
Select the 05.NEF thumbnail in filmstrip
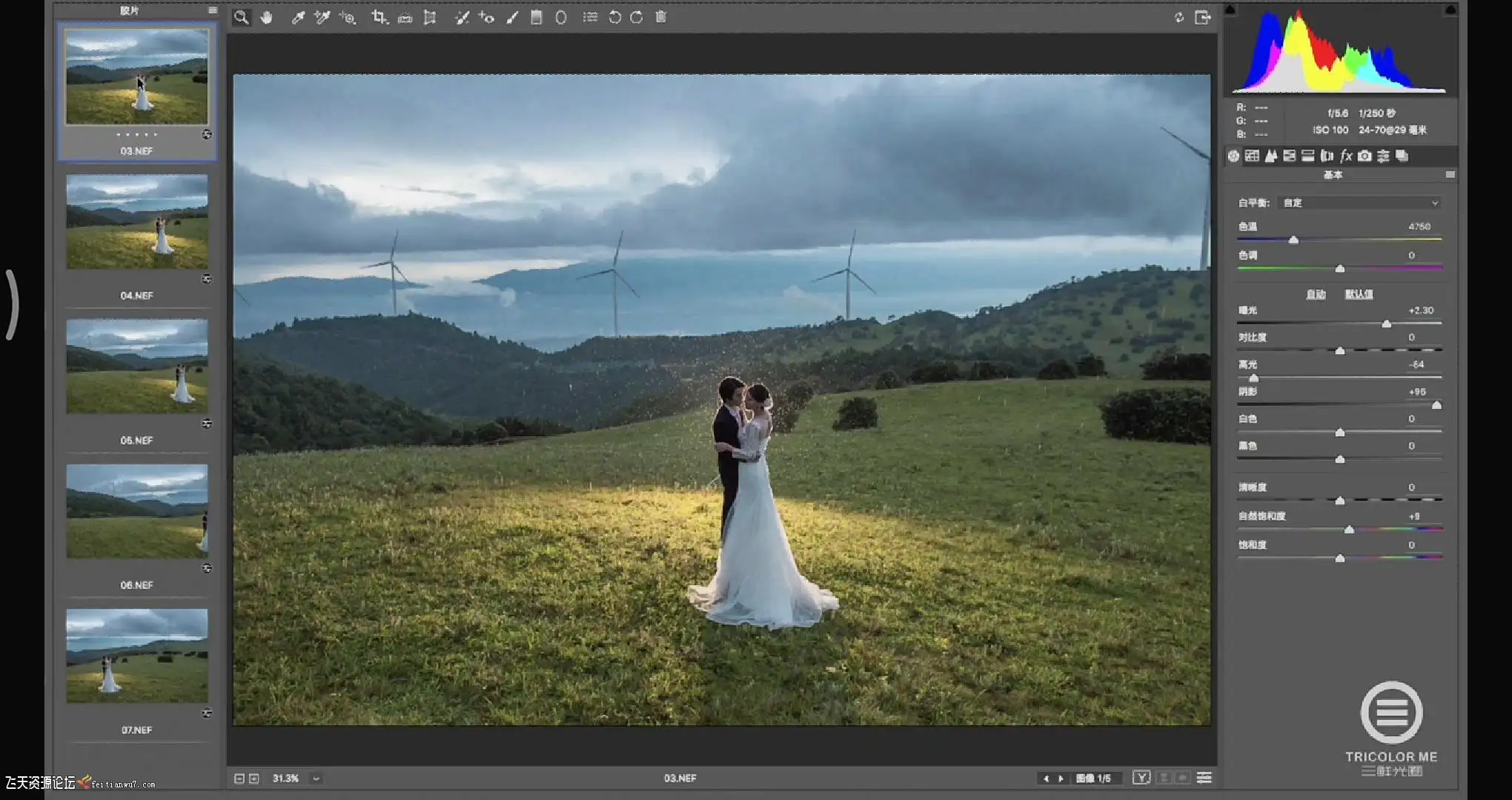tap(137, 367)
